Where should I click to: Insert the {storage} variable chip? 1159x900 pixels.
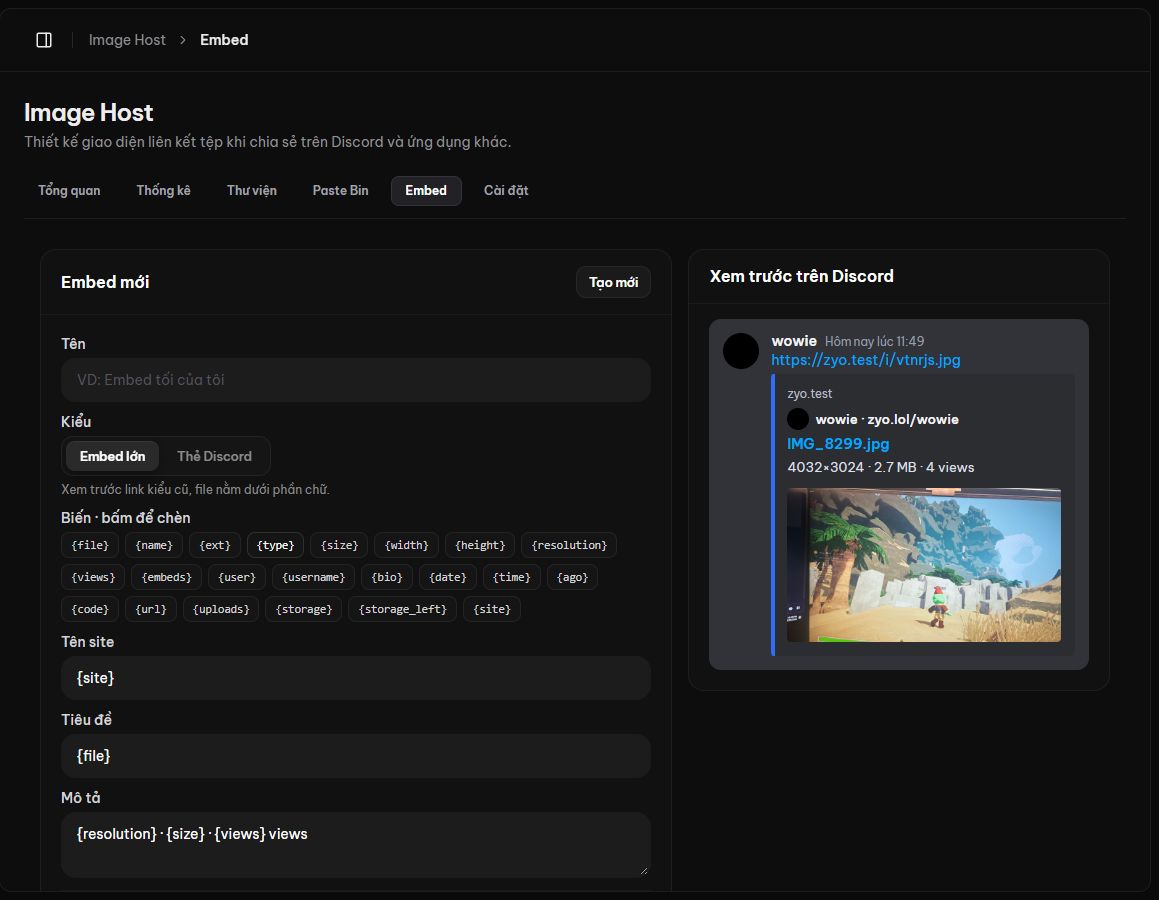304,609
